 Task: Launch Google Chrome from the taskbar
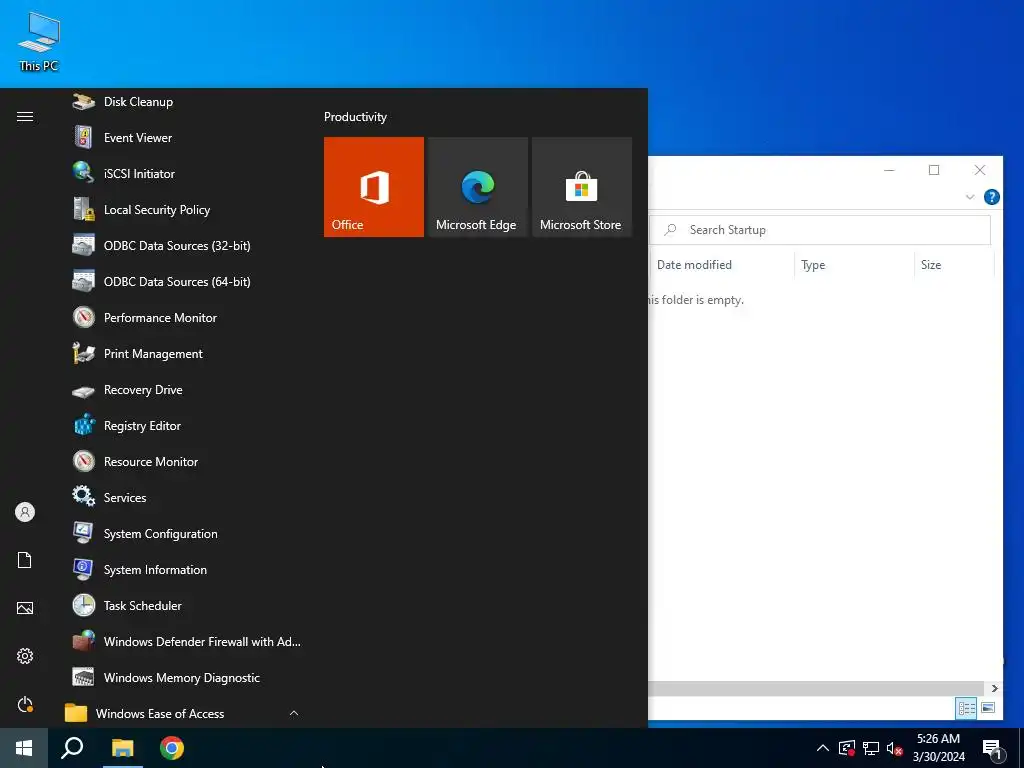172,748
